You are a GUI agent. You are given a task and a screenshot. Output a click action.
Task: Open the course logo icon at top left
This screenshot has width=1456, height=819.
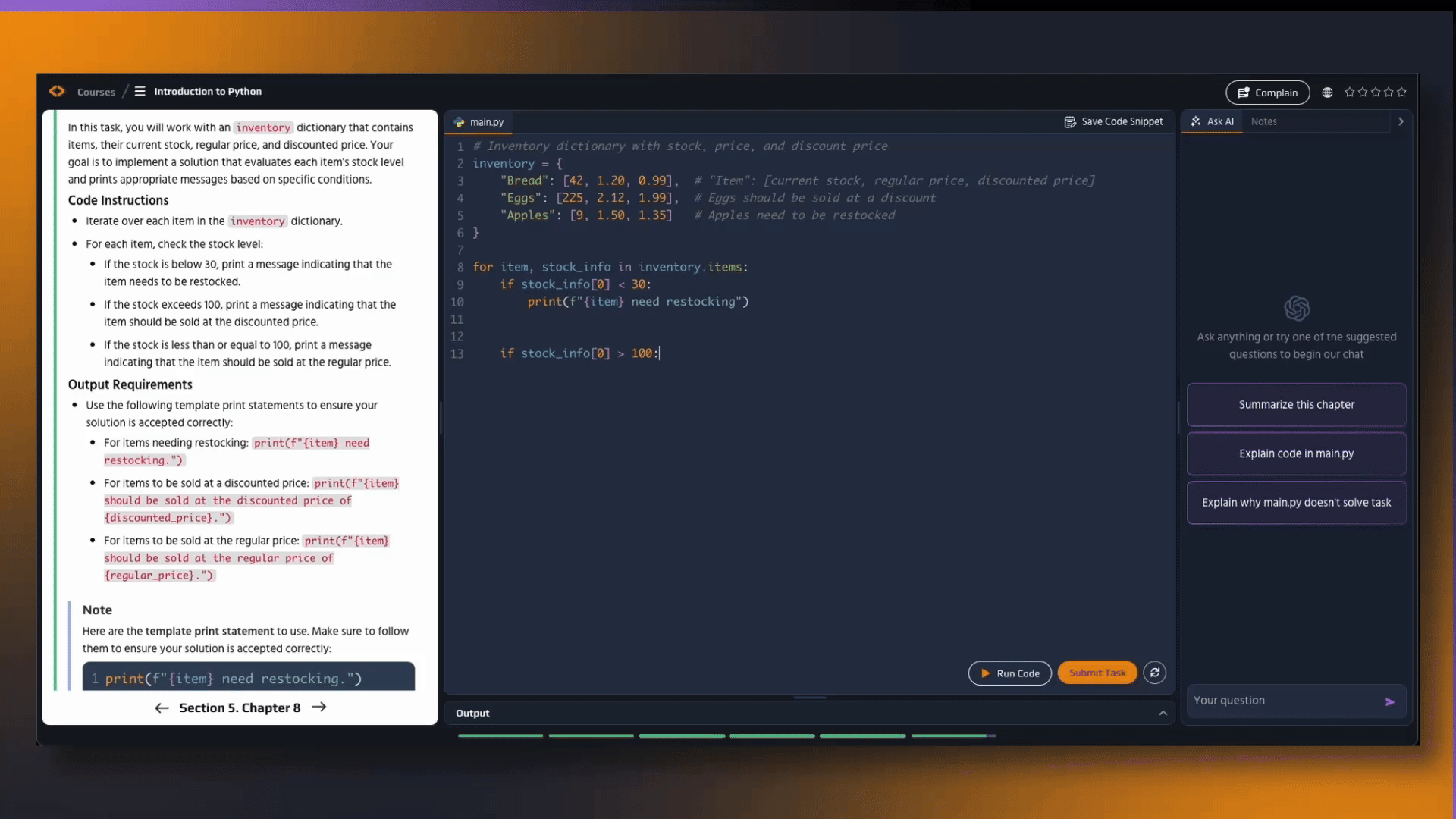click(57, 90)
